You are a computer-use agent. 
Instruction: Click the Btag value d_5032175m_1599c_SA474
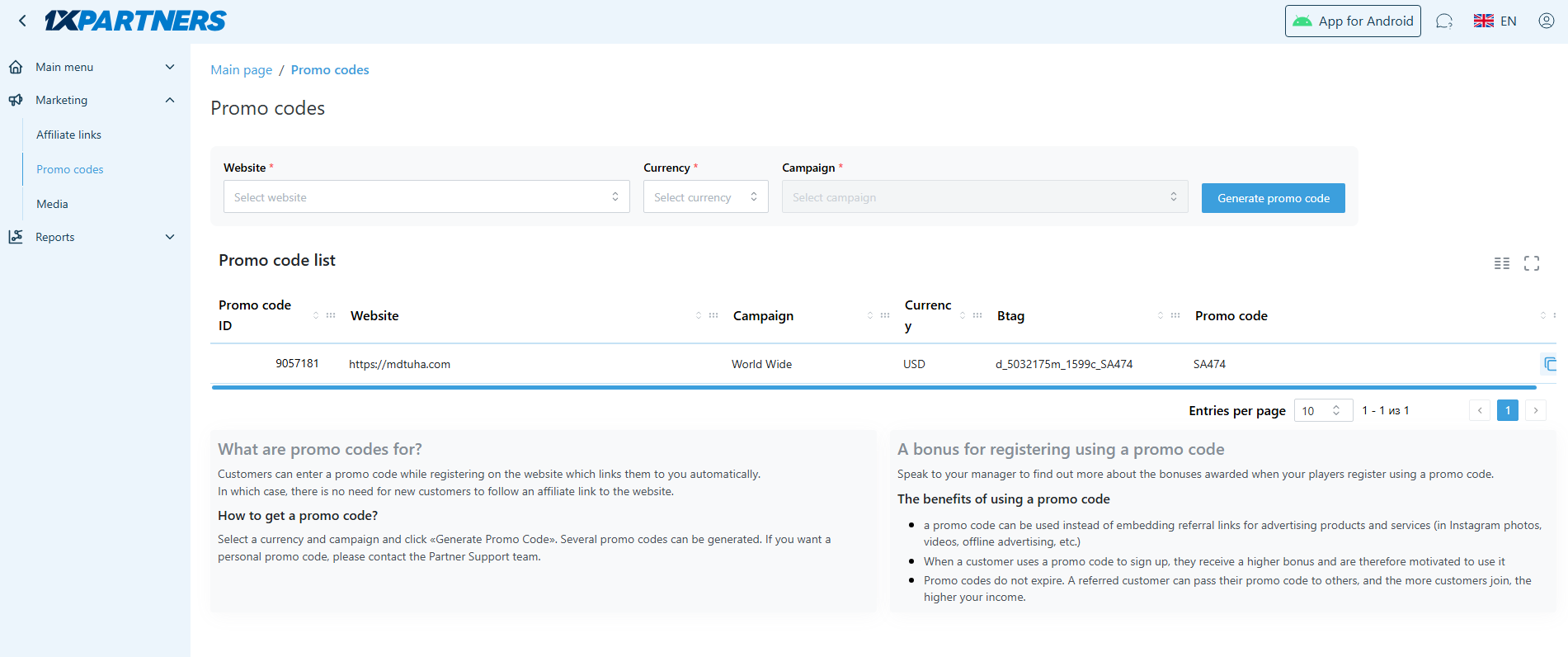click(1064, 364)
